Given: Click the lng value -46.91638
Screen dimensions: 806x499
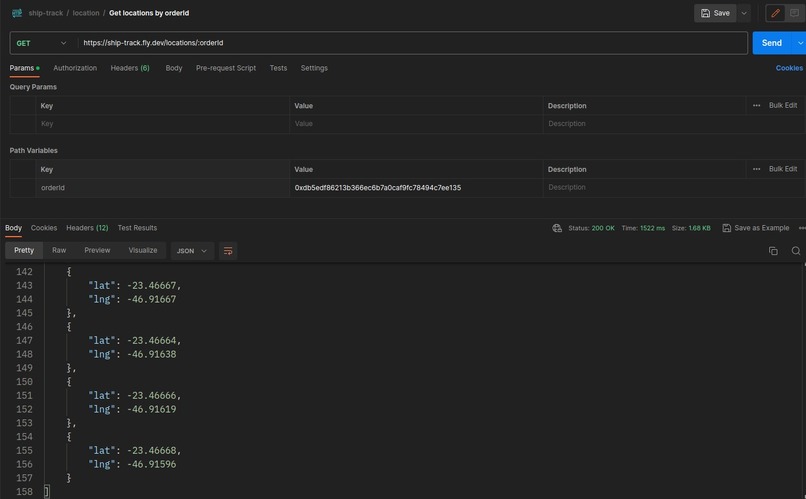Looking at the screenshot, I should click(152, 354).
